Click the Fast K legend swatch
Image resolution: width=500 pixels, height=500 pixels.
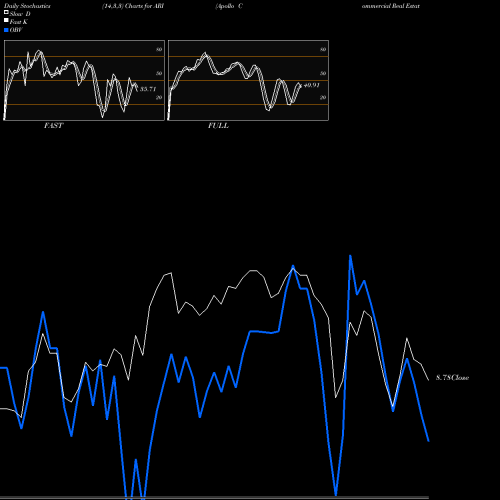6,20
